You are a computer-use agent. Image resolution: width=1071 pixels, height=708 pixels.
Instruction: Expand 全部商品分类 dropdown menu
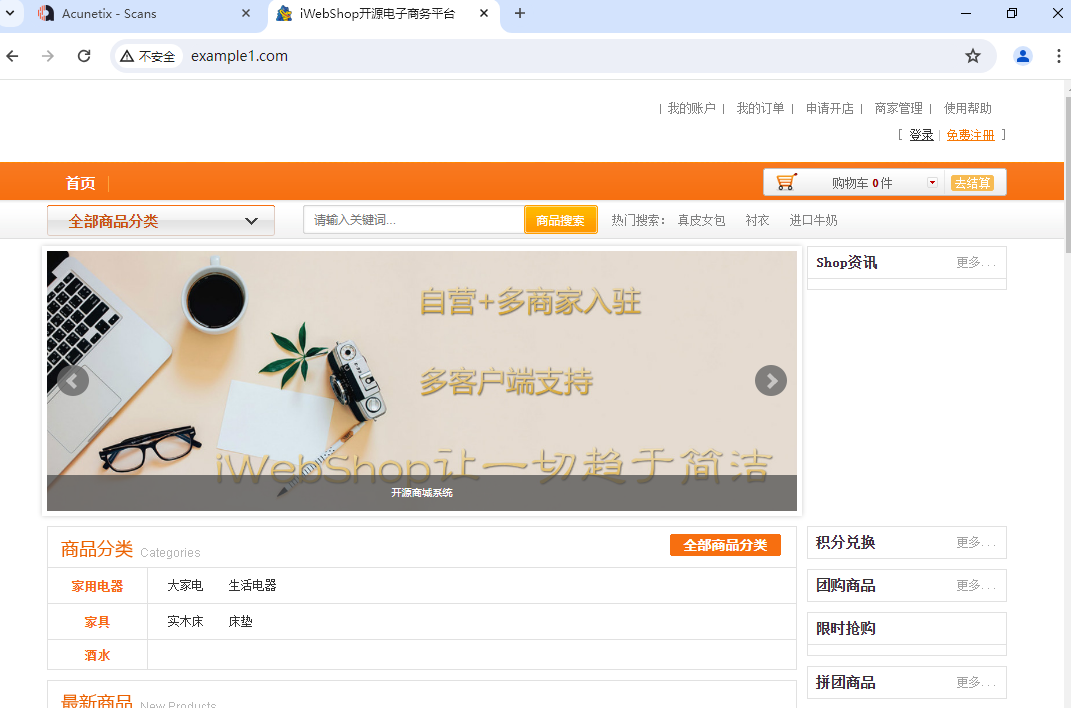(x=161, y=221)
